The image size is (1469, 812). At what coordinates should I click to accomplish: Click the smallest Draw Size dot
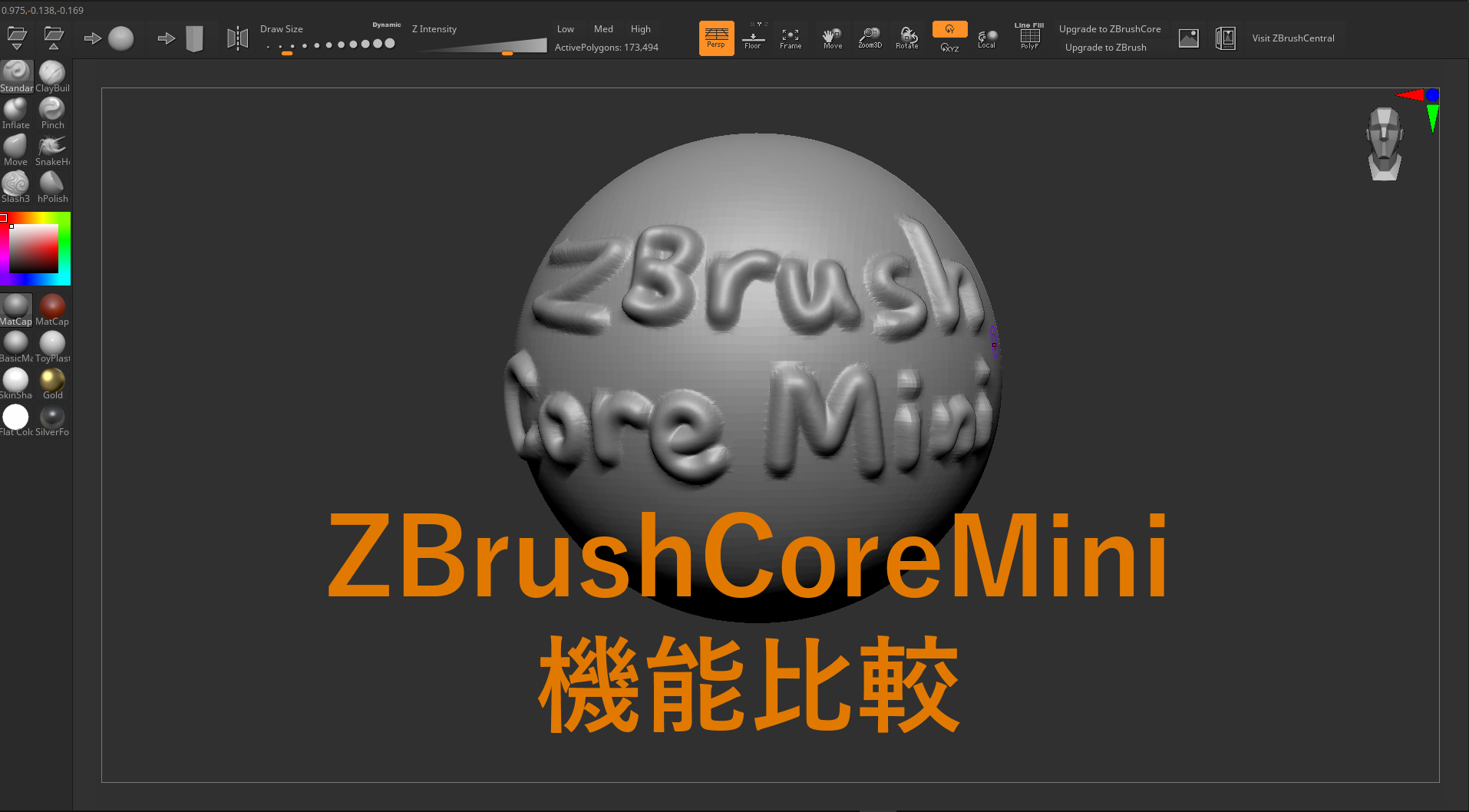click(x=268, y=47)
